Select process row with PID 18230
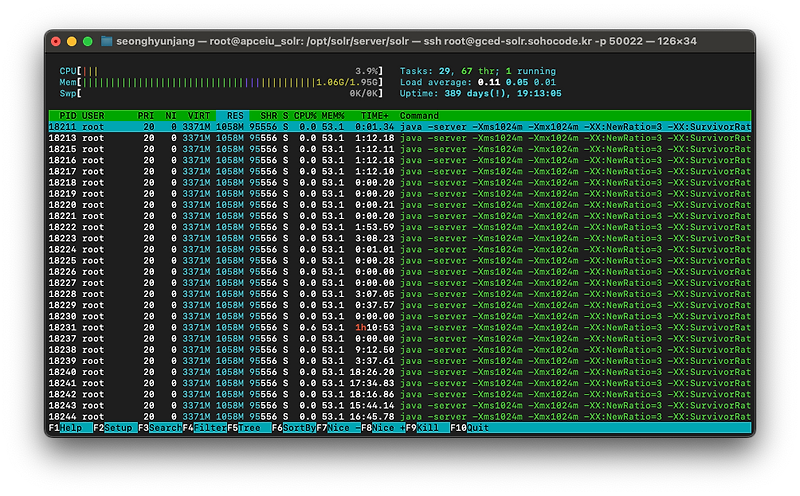The height and width of the screenshot is (496, 800). coord(399,316)
